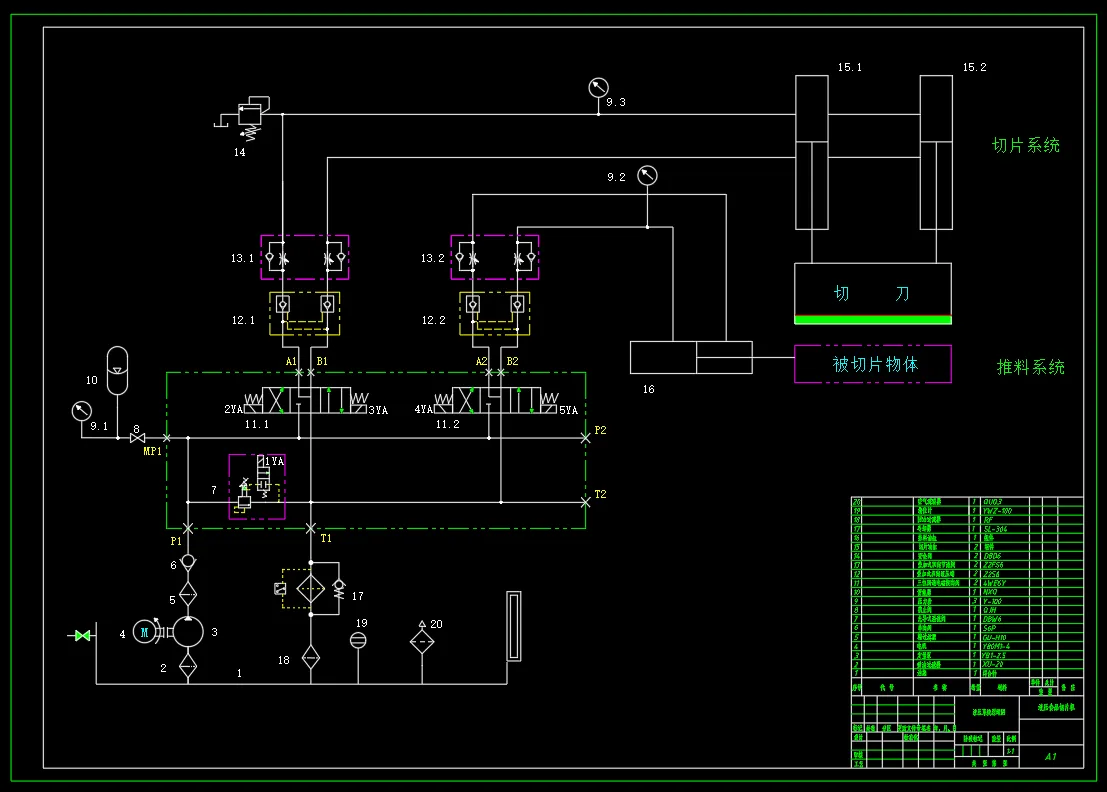Image resolution: width=1107 pixels, height=792 pixels.
Task: Select hydraulic cylinder 15.2
Action: point(936,152)
